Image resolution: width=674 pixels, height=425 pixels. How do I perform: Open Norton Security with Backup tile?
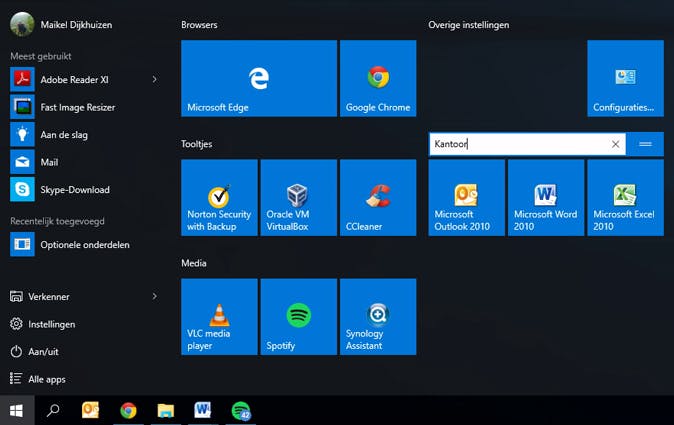[219, 198]
